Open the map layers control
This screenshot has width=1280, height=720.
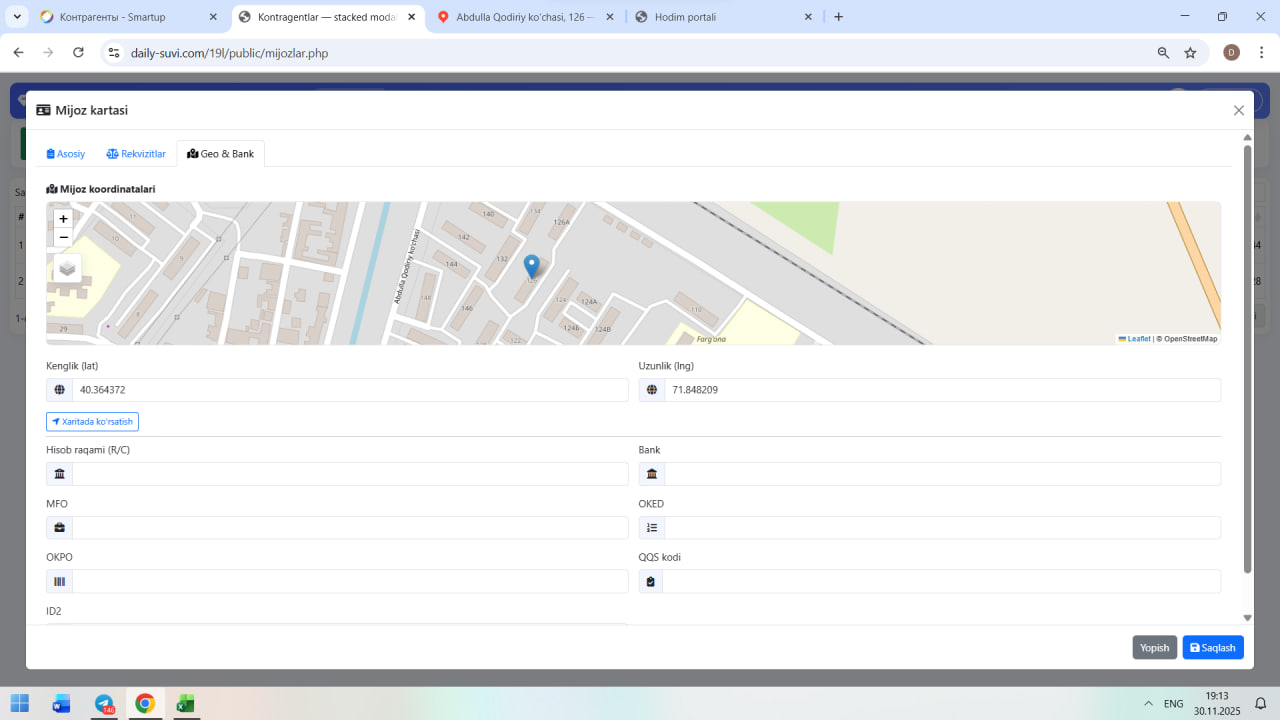(67, 268)
